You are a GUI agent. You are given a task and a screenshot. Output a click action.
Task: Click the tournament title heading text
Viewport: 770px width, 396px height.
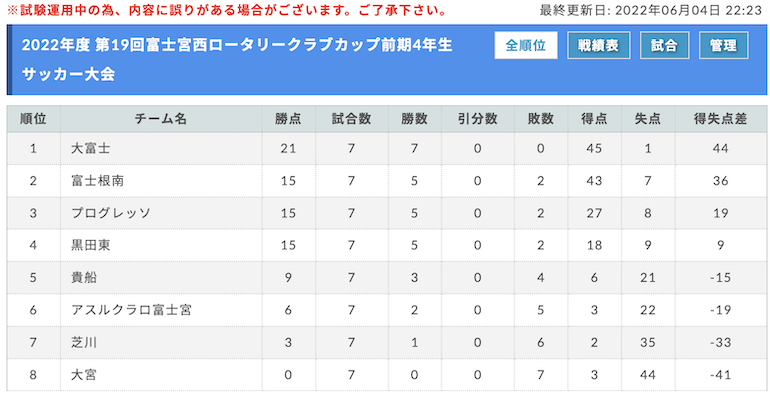237,59
